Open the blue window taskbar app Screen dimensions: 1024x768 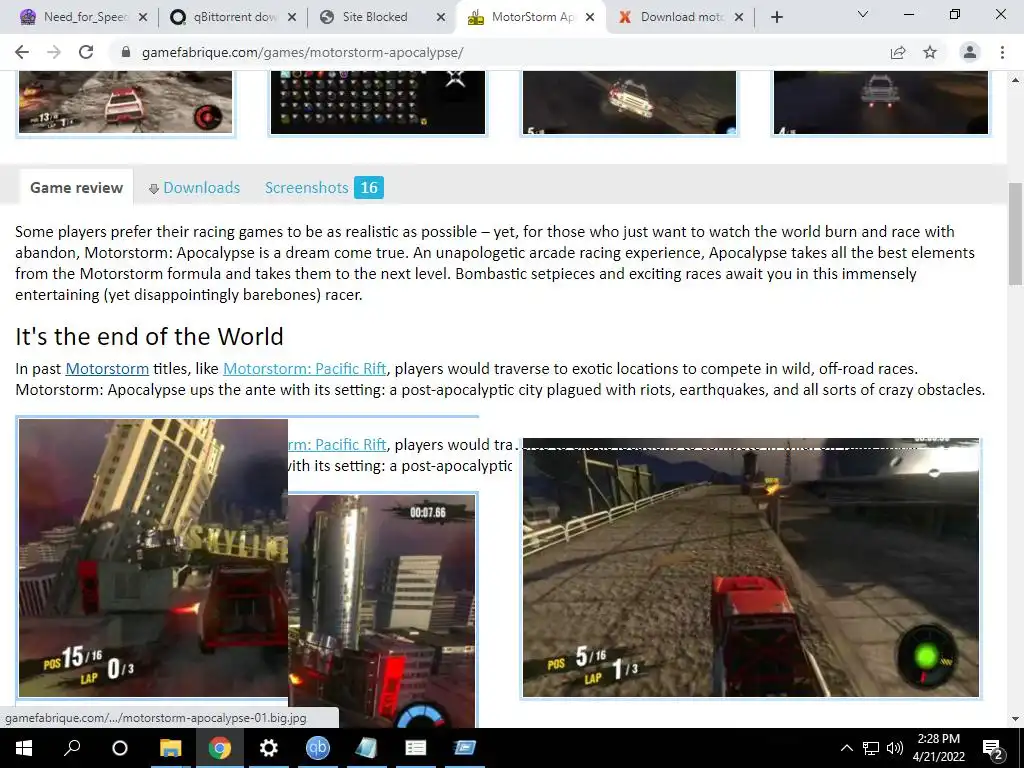click(464, 748)
